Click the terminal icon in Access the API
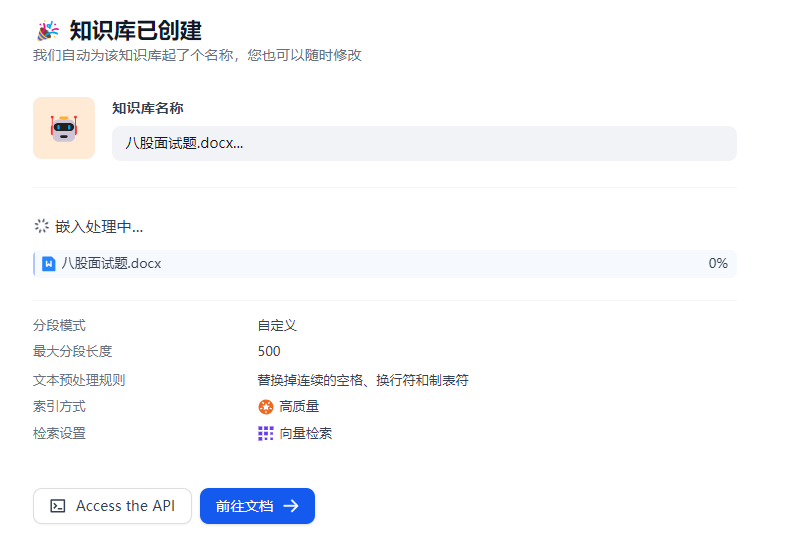The height and width of the screenshot is (550, 801). 59,506
